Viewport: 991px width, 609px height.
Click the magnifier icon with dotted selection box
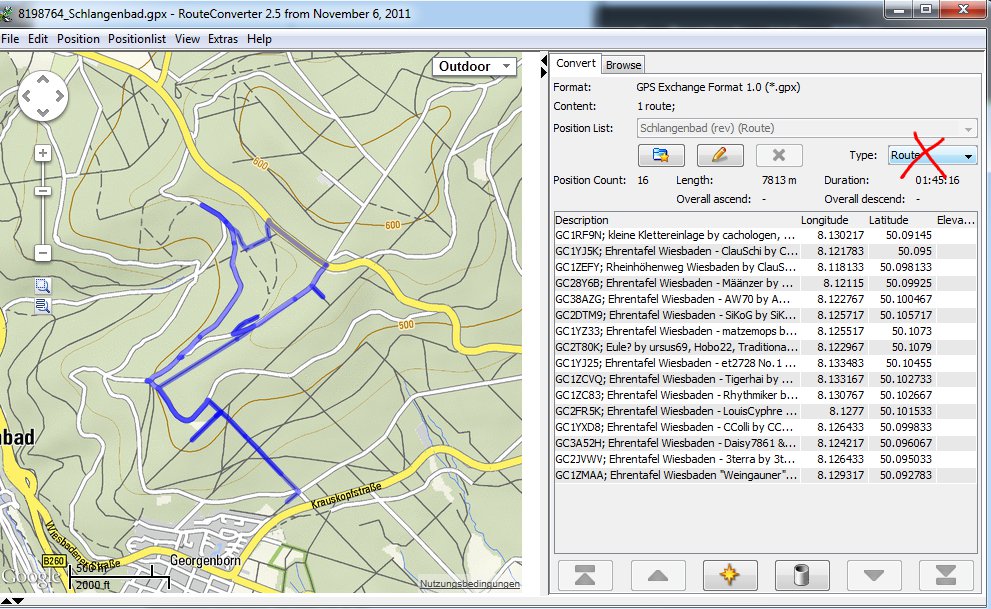[42, 286]
